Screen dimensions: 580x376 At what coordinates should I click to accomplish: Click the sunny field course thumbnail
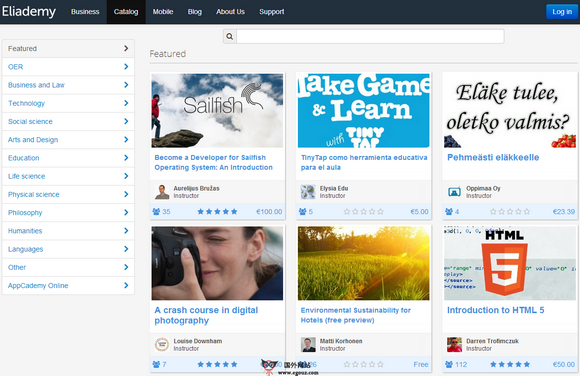(x=364, y=263)
